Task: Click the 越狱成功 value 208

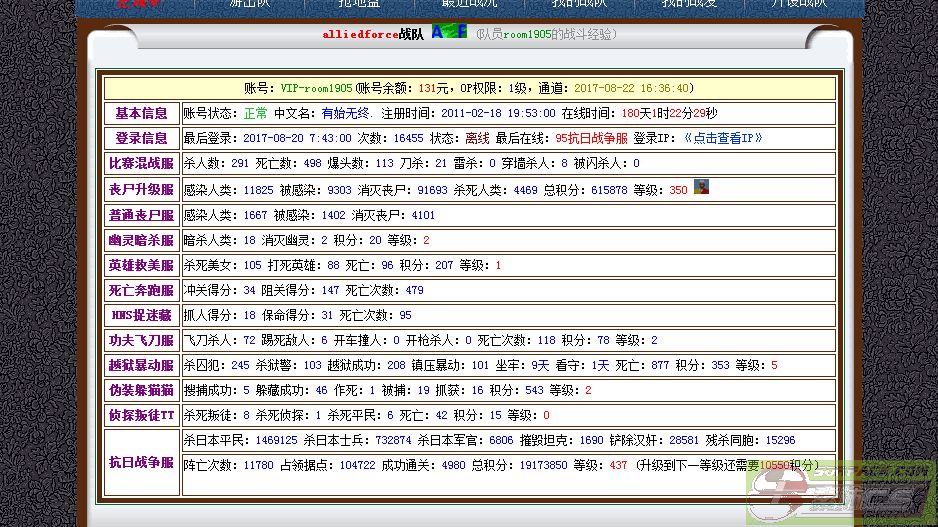Action: (396, 365)
